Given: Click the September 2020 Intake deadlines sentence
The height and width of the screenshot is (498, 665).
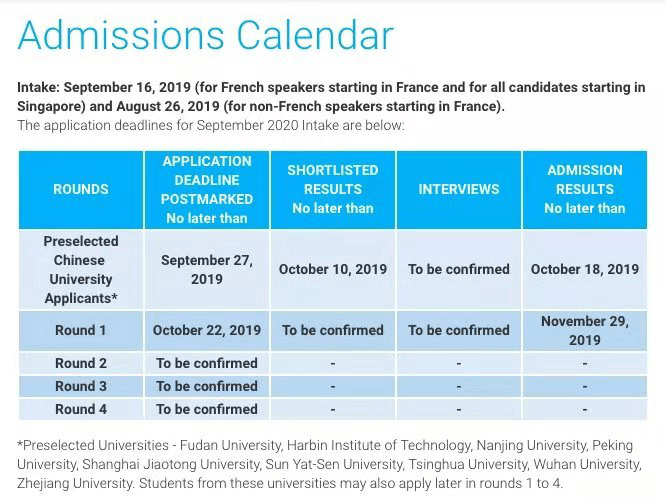Looking at the screenshot, I should pos(211,126).
